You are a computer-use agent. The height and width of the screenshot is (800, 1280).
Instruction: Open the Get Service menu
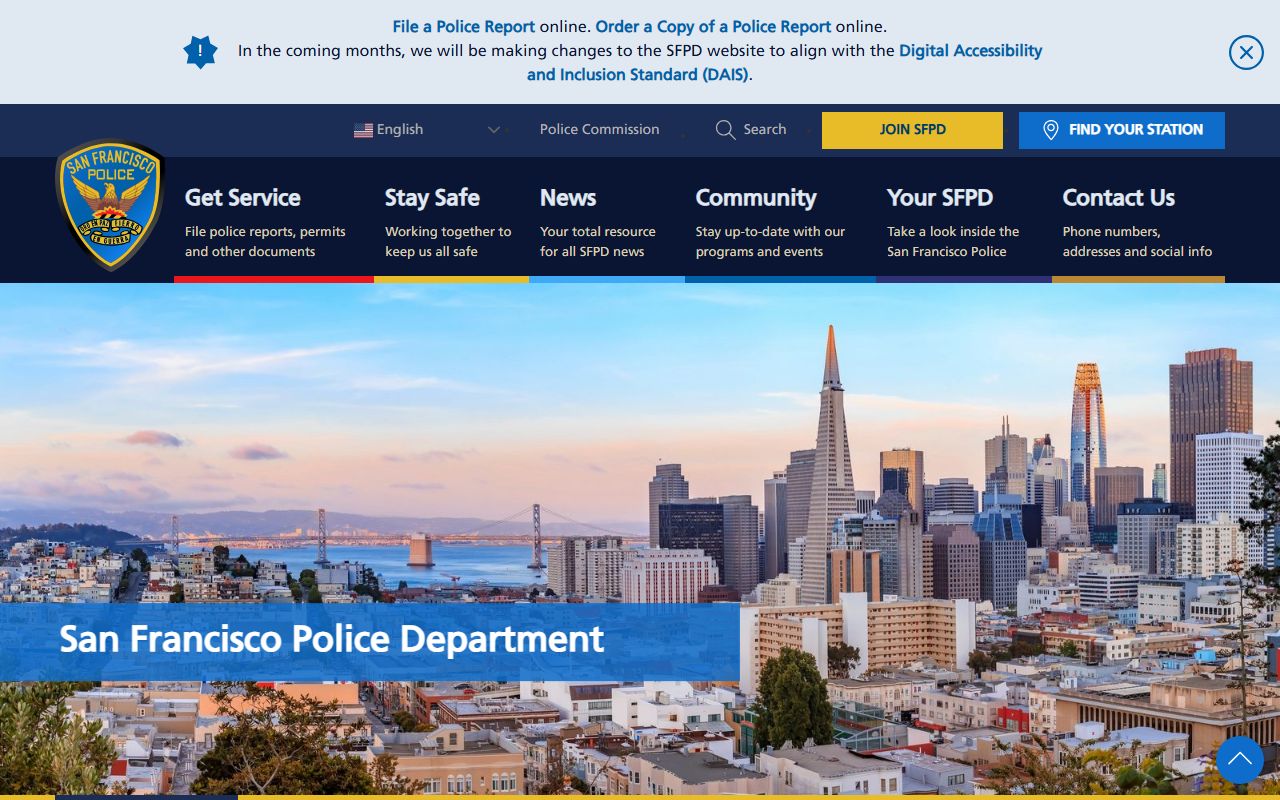pyautogui.click(x=242, y=198)
